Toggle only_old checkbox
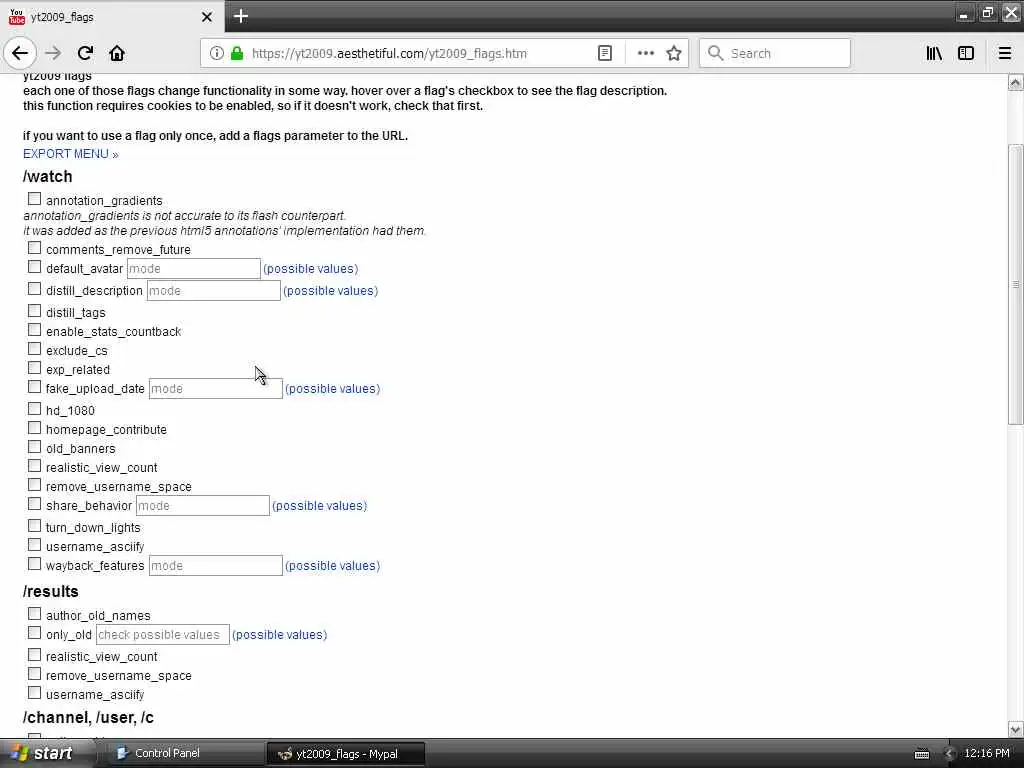 [x=35, y=633]
